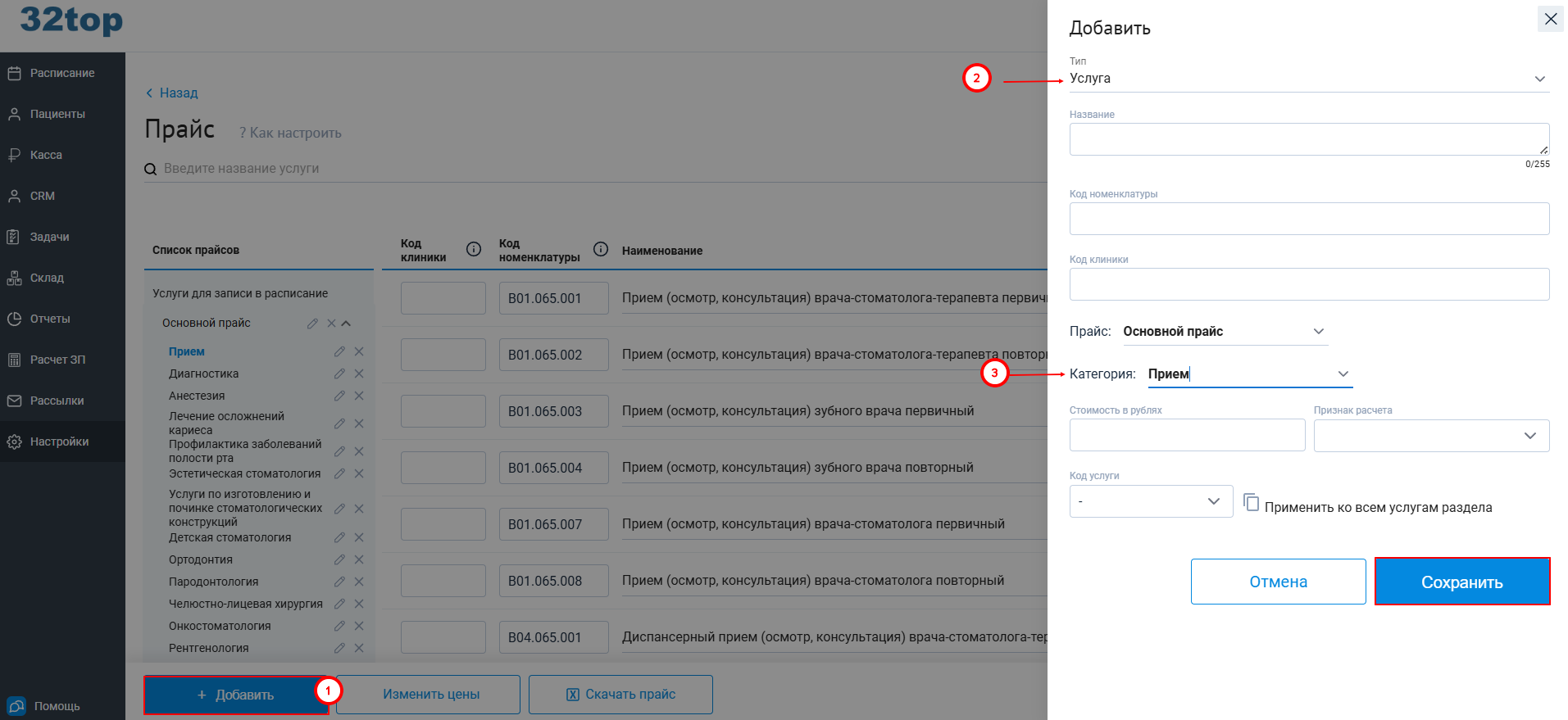The width and height of the screenshot is (1568, 720).
Task: Go to Касса in the sidebar
Action: click(46, 155)
